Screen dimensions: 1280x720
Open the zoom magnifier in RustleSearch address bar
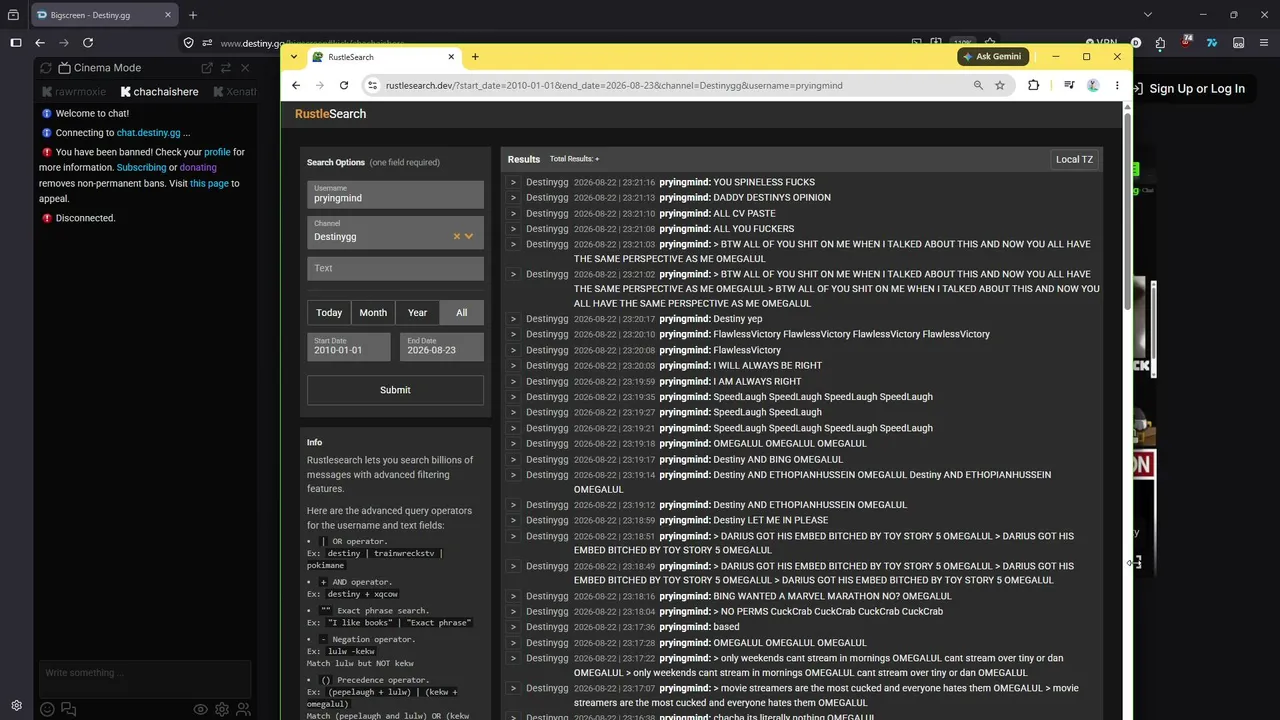[978, 85]
